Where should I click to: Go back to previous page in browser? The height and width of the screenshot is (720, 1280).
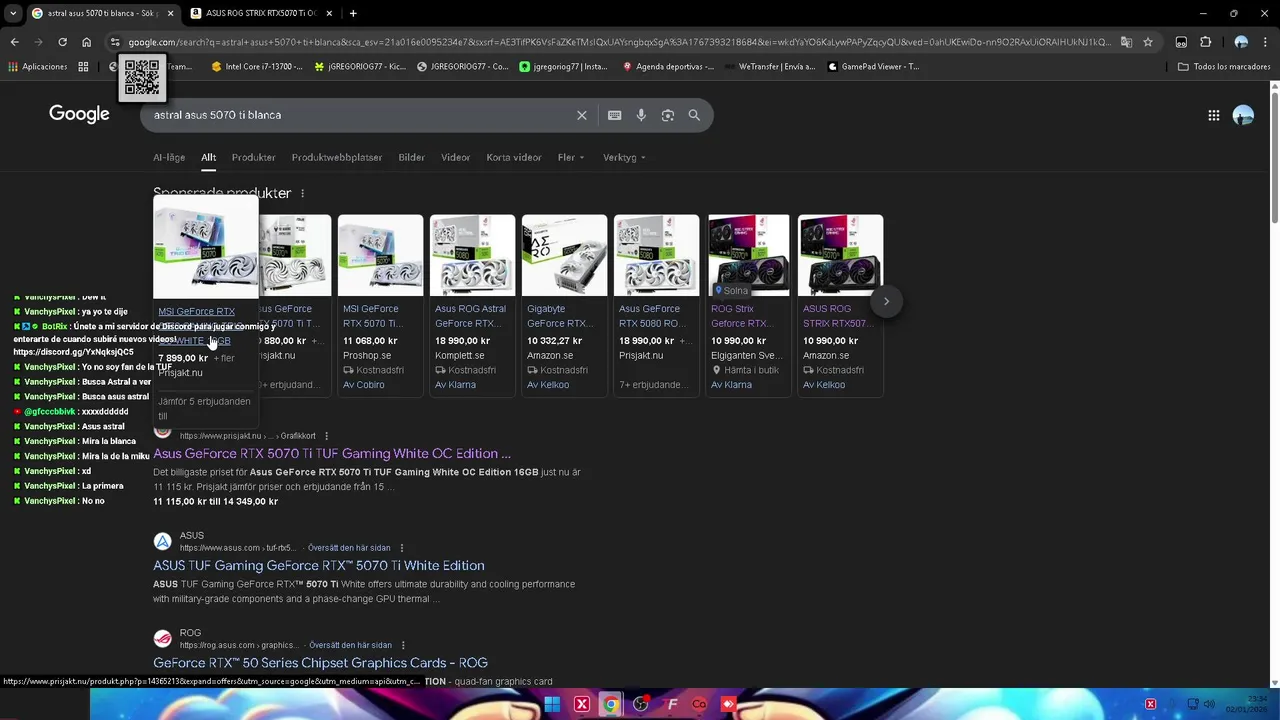point(14,42)
